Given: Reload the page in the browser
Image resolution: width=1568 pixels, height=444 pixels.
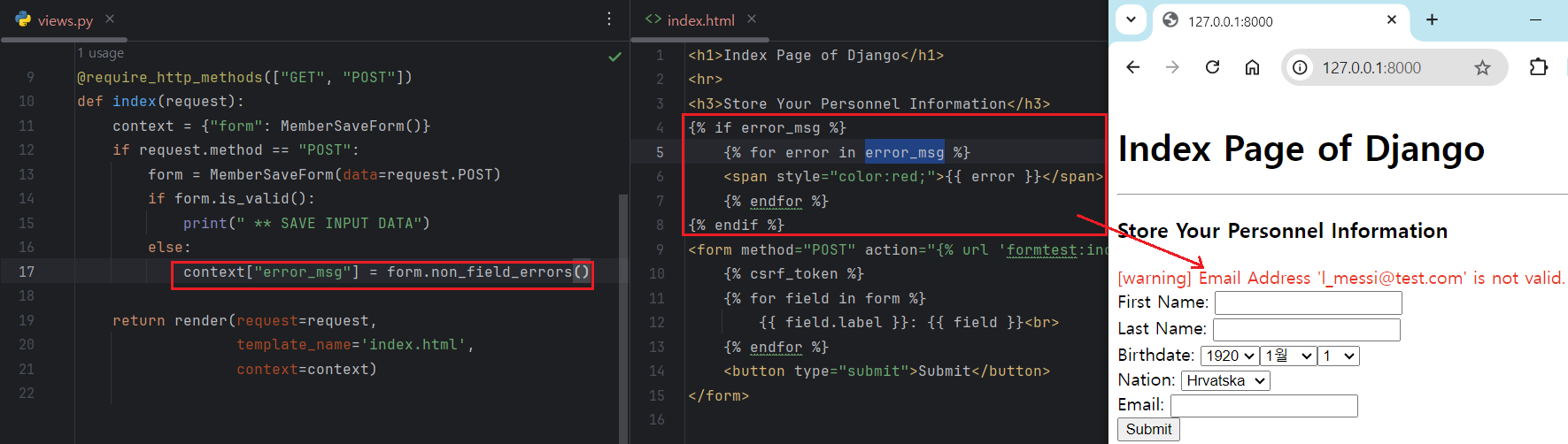Looking at the screenshot, I should point(1212,67).
